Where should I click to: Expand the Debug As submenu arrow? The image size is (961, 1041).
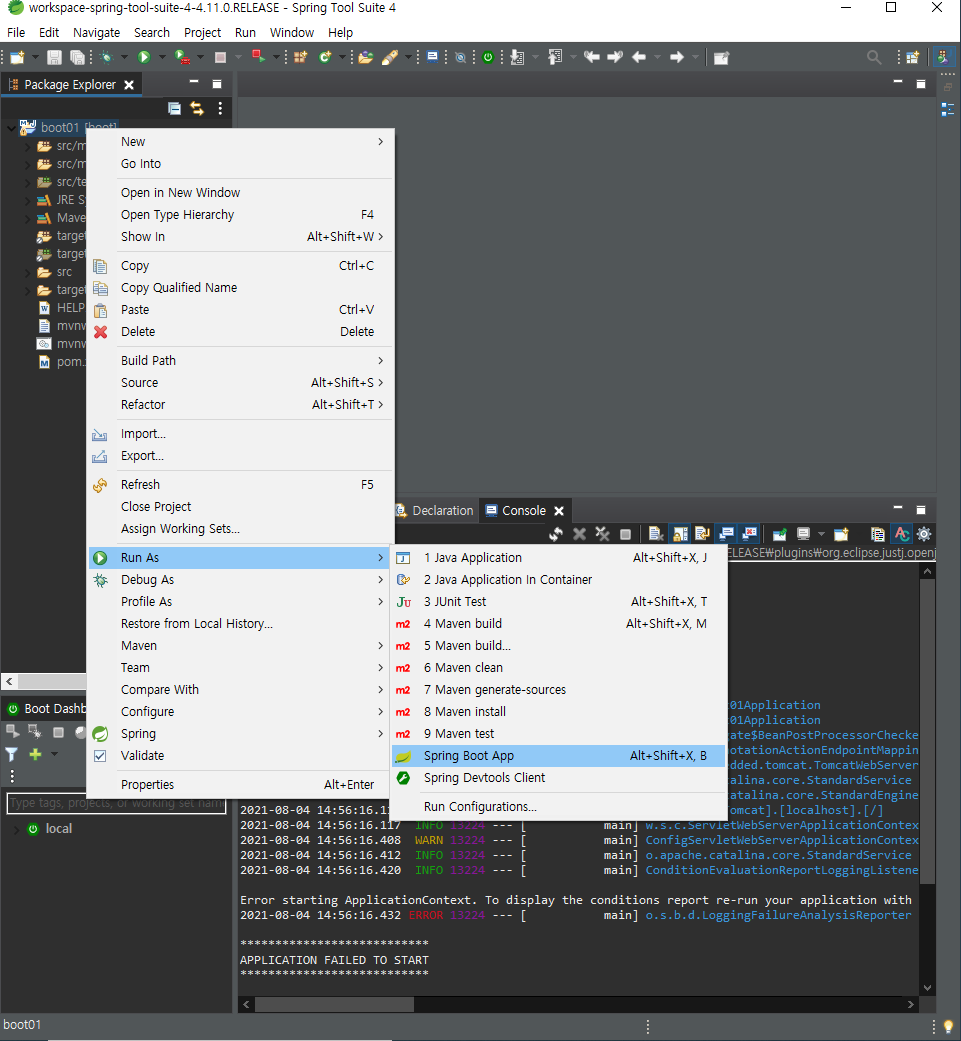coord(380,580)
